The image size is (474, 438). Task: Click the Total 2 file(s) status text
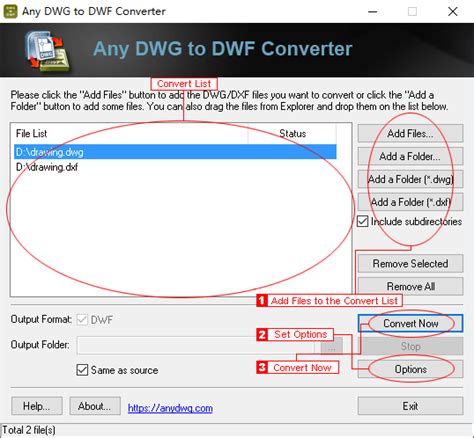click(x=29, y=430)
